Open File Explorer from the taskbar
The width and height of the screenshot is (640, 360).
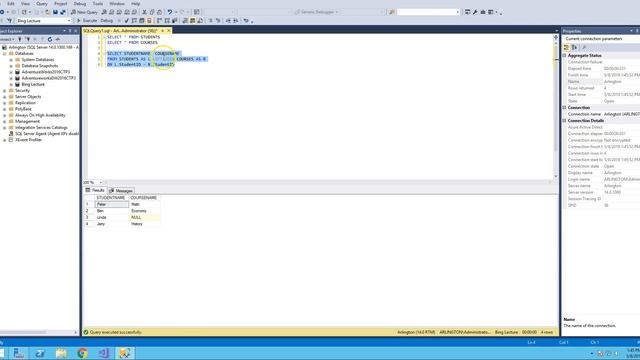pos(61,353)
